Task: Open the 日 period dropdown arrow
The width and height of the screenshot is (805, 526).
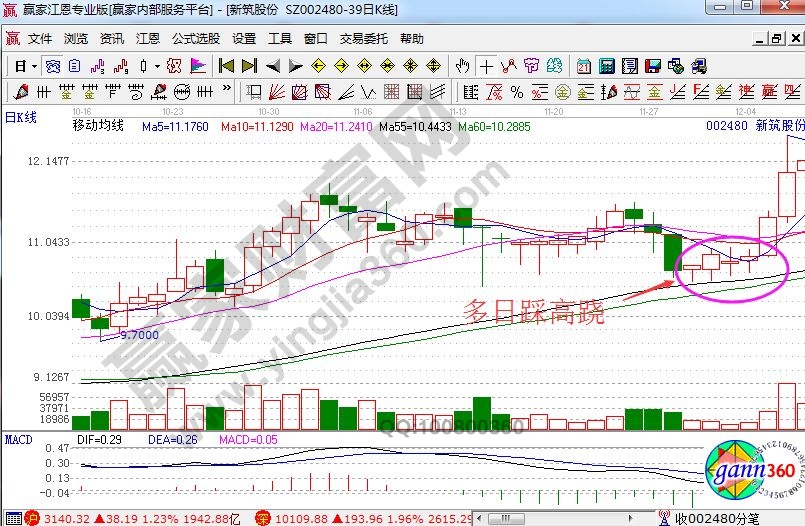Action: pyautogui.click(x=33, y=66)
